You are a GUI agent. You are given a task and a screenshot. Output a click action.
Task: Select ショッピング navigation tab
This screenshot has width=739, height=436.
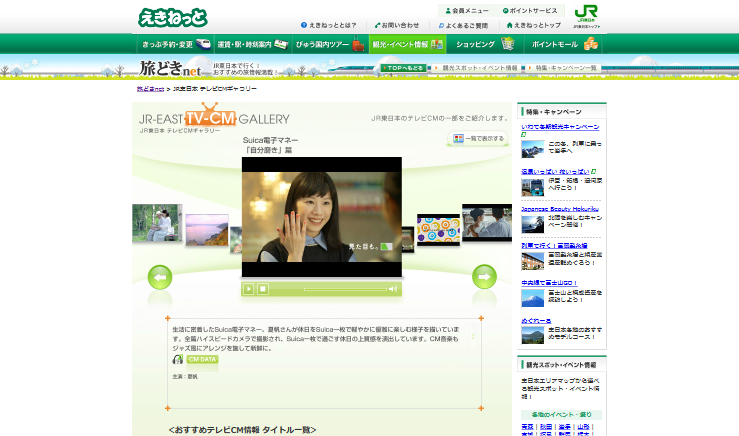485,44
